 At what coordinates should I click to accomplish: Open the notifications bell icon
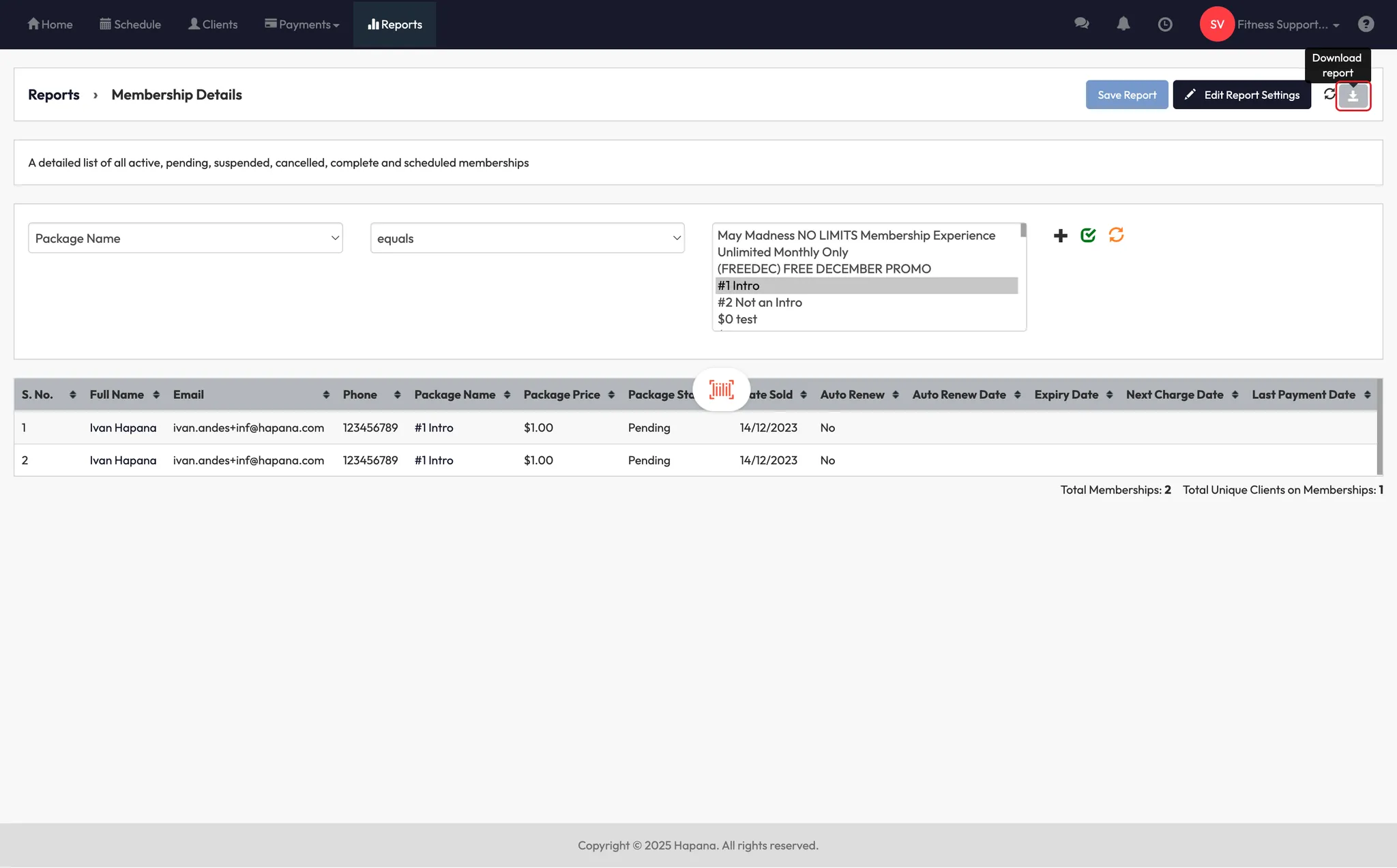coord(1123,24)
